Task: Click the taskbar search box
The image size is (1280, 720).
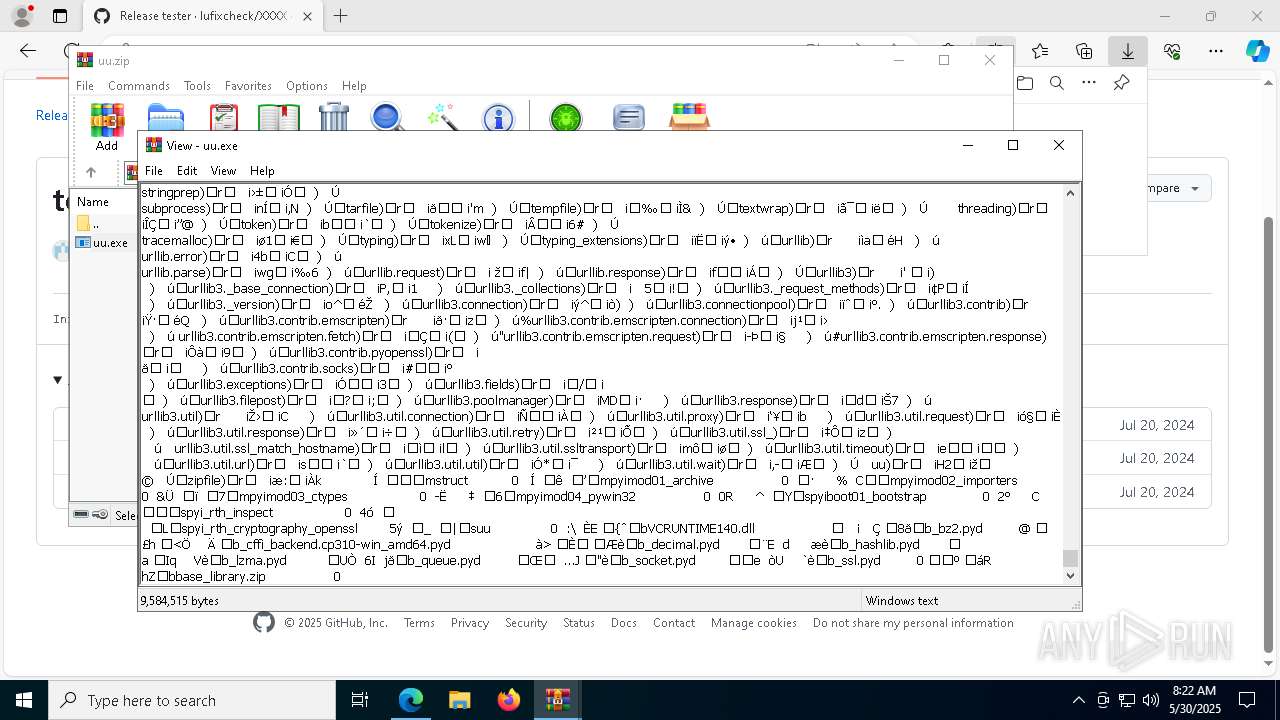Action: pos(193,700)
